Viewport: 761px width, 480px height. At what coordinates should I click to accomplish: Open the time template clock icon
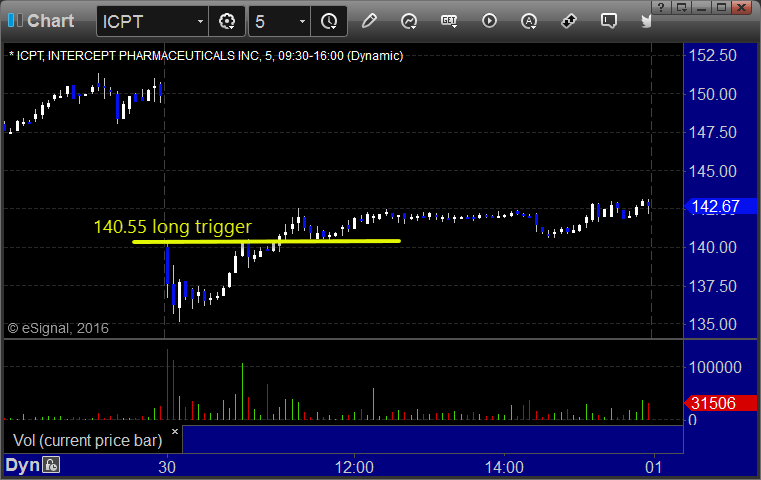coord(329,21)
